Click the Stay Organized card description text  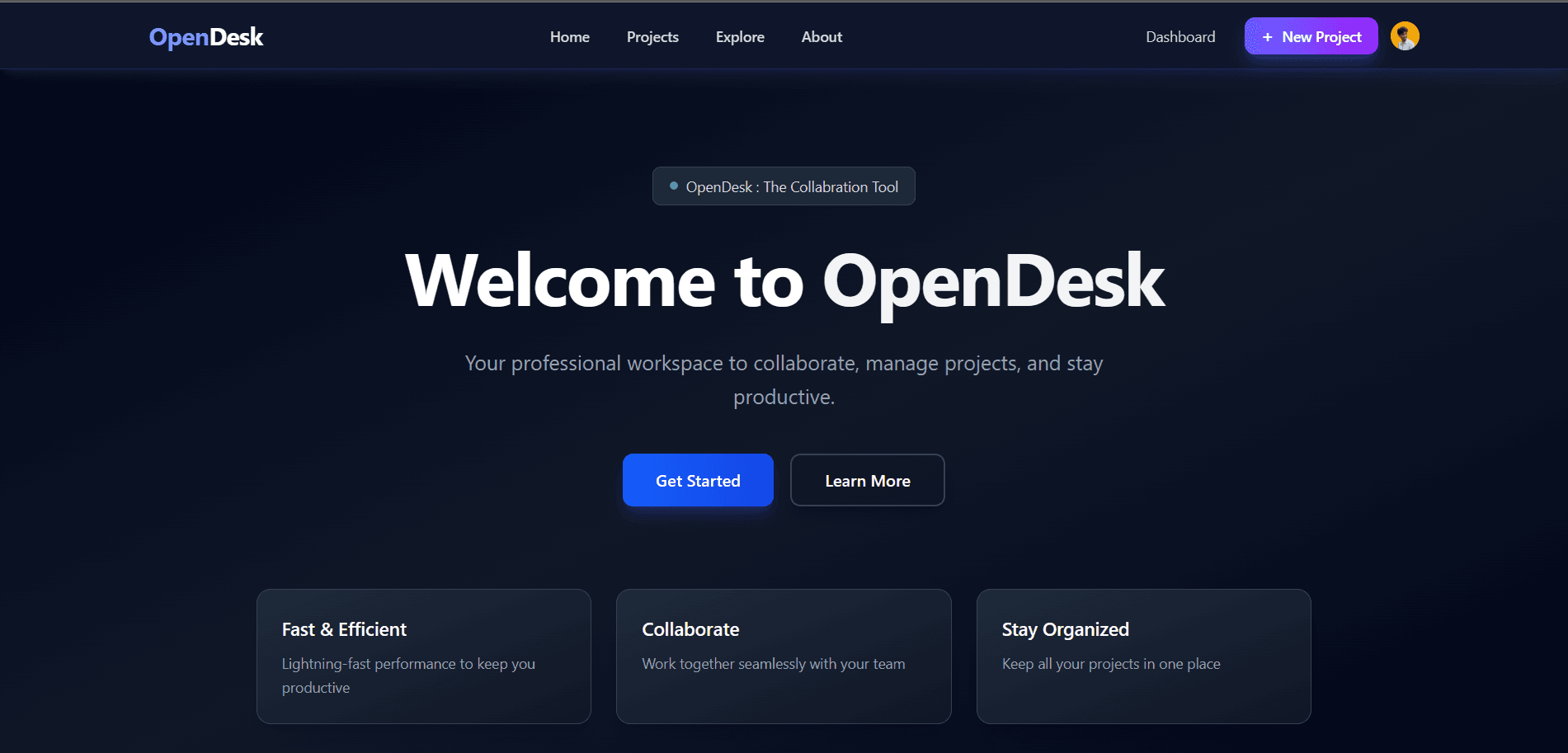(1110, 663)
